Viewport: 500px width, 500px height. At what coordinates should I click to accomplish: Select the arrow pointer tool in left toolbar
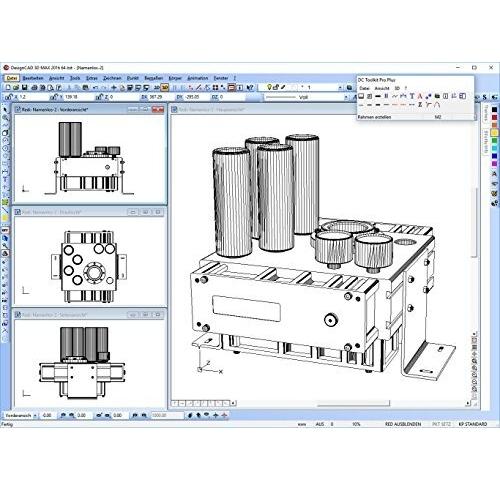(5, 110)
